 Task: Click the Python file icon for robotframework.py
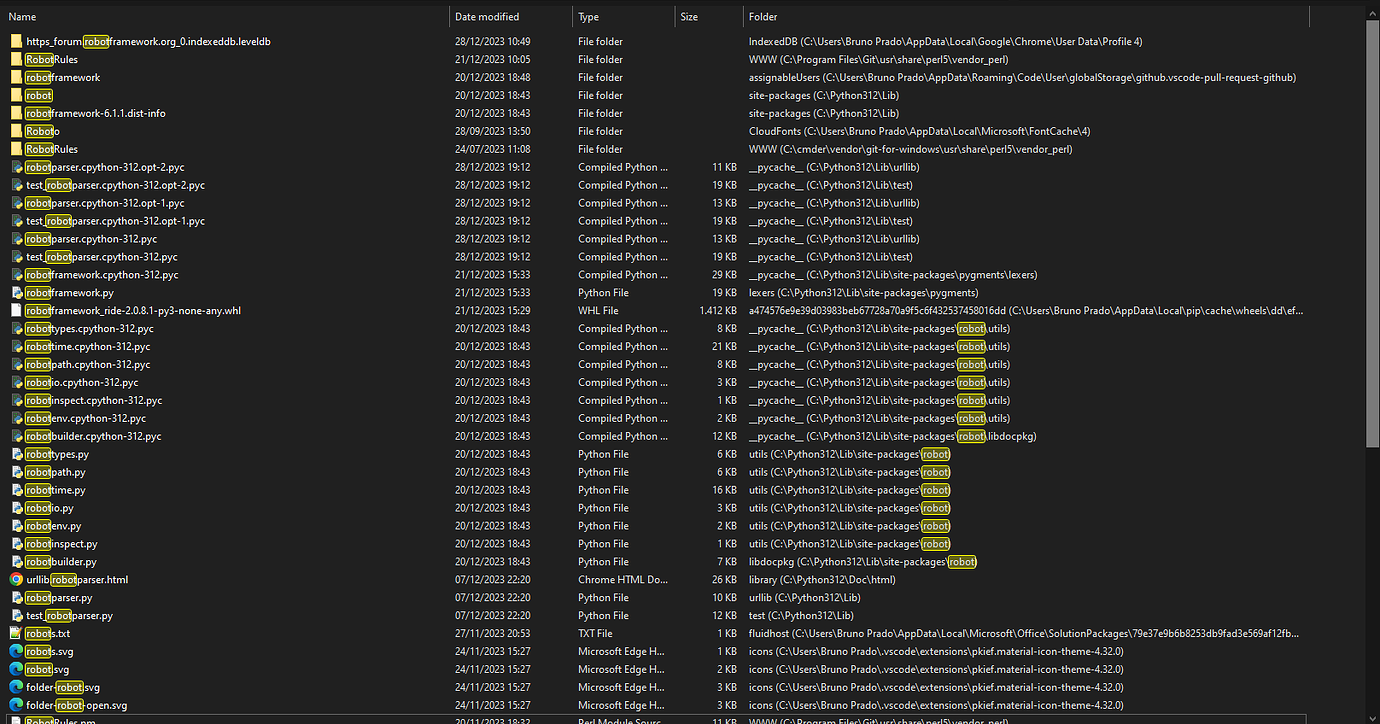(x=15, y=292)
